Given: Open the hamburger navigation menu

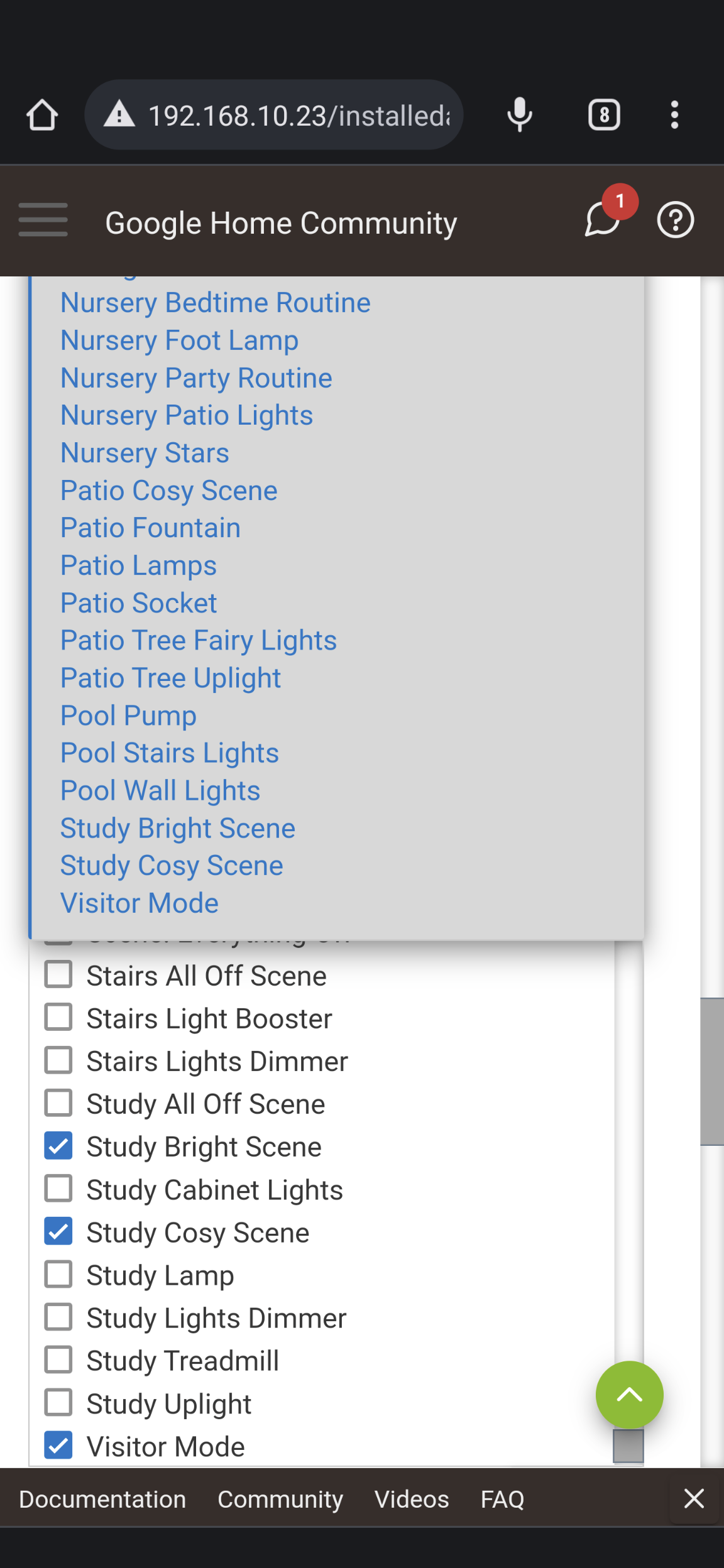Looking at the screenshot, I should pos(43,220).
